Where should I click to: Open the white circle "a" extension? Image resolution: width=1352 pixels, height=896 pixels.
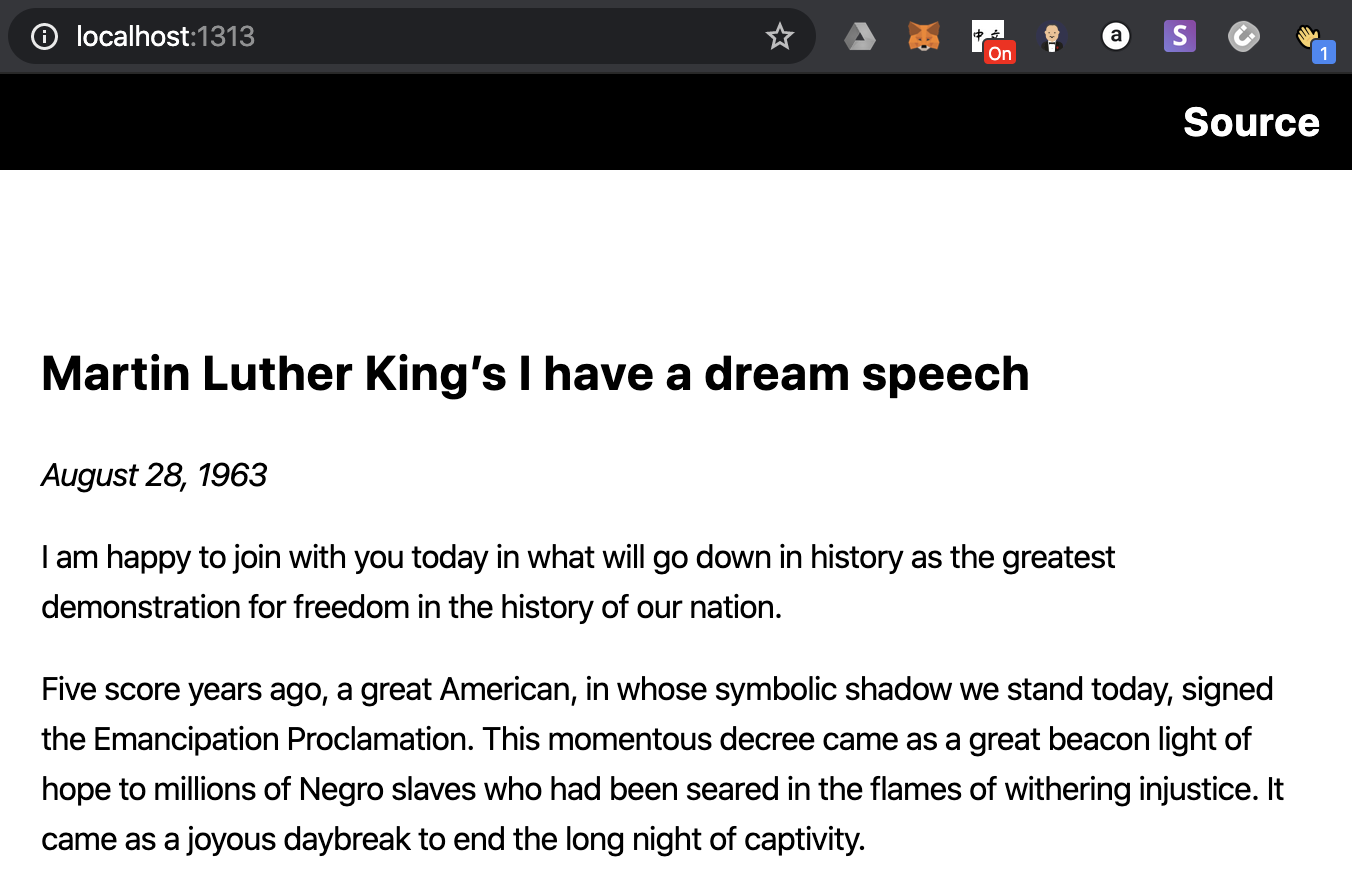coord(1115,37)
